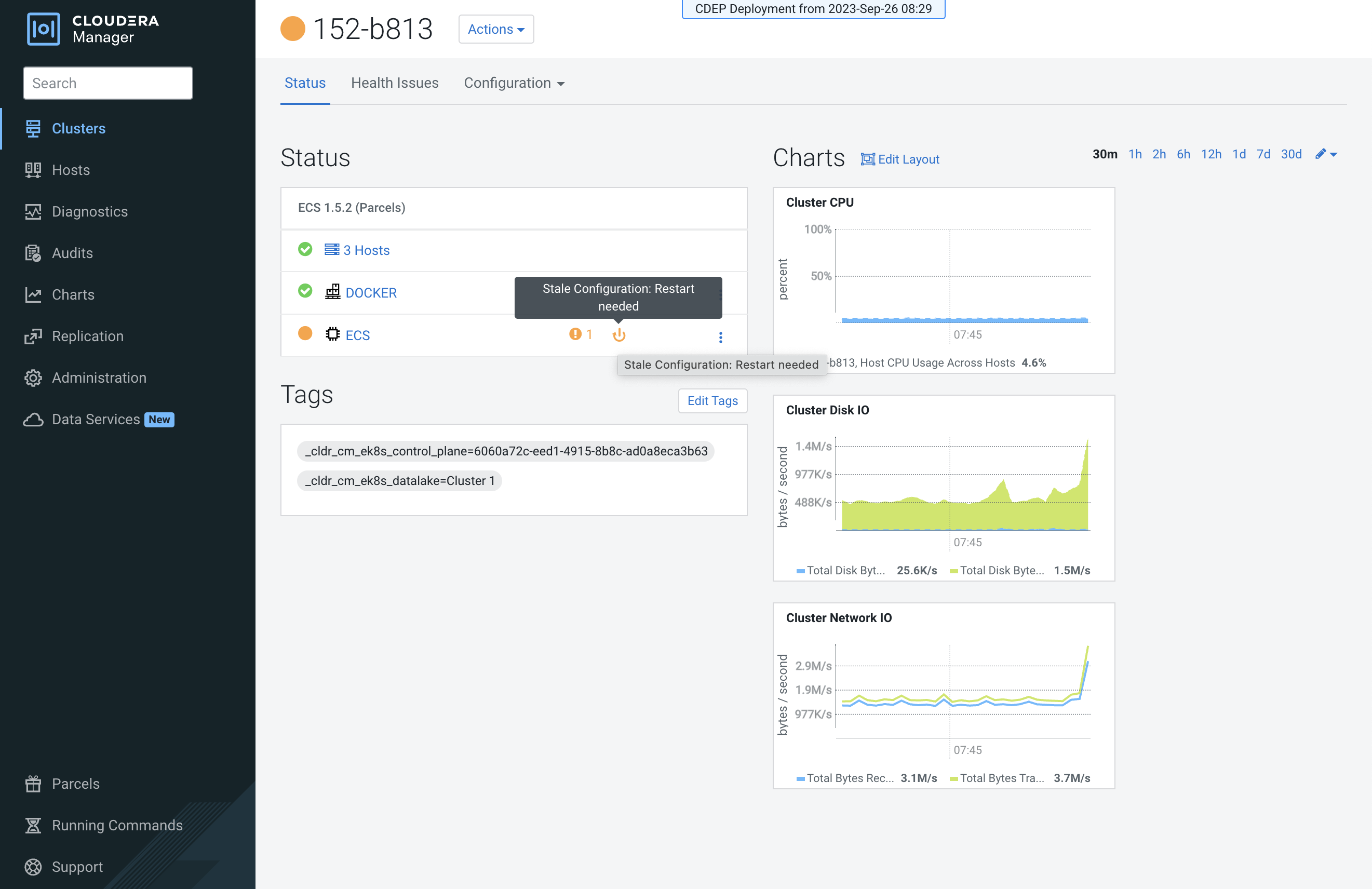Click the ECS health issue warning icon
This screenshot has width=1372, height=889.
[575, 334]
